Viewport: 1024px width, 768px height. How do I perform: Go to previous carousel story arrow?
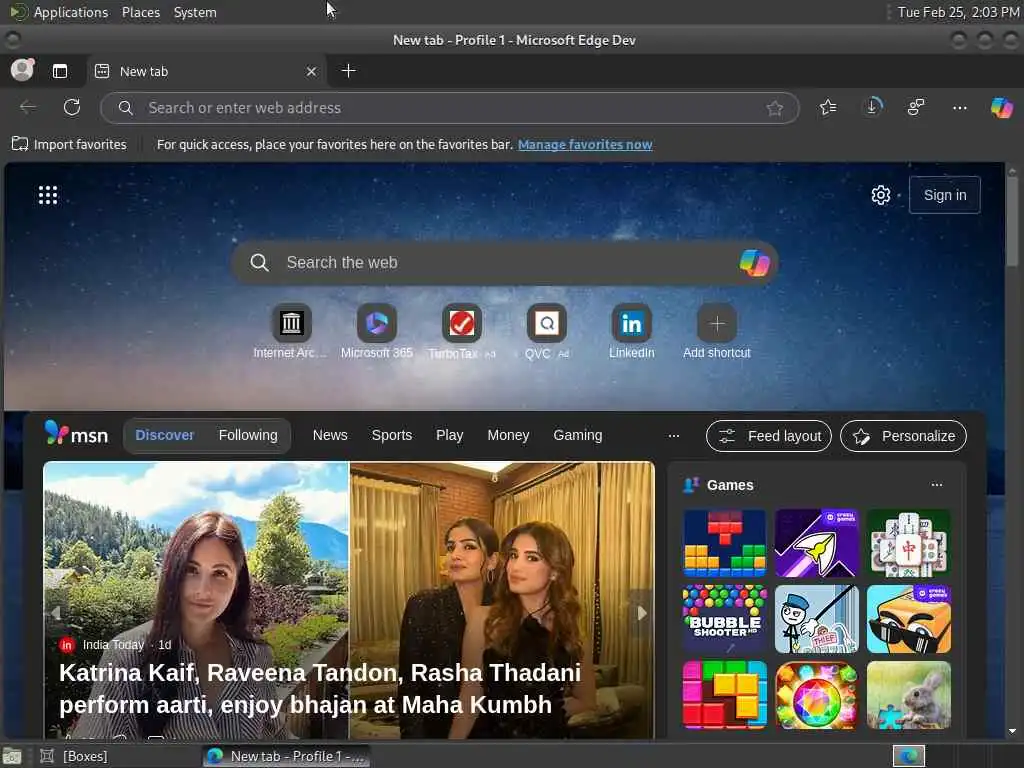[56, 613]
